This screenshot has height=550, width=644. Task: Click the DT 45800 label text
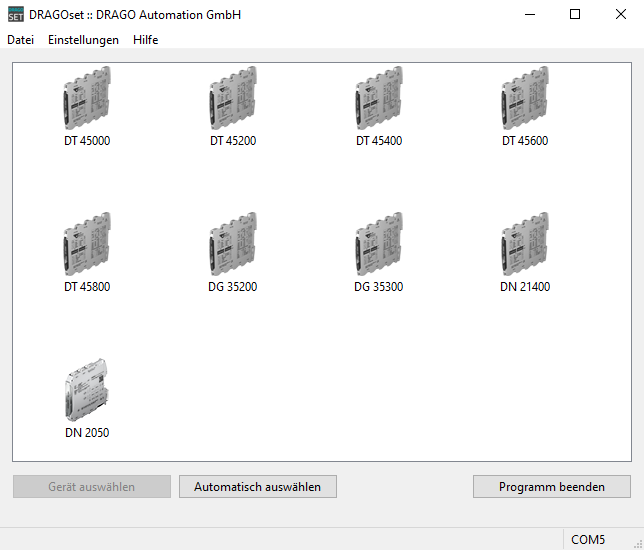coord(87,287)
